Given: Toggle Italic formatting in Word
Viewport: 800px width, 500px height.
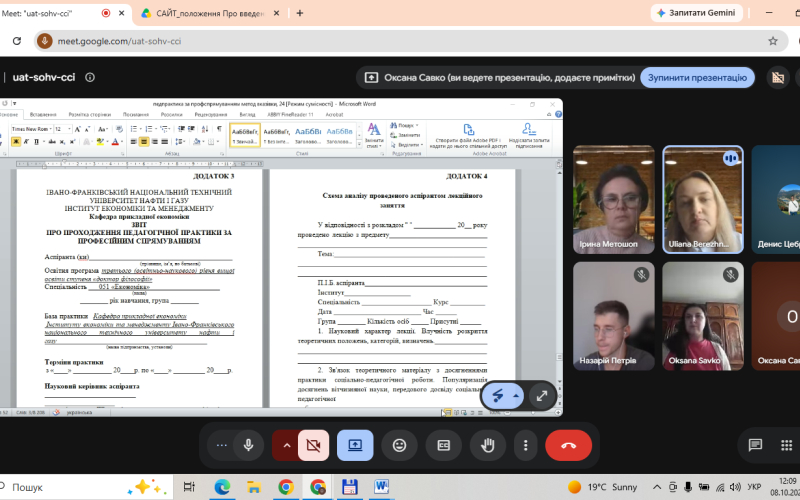Looking at the screenshot, I should coord(26,141).
